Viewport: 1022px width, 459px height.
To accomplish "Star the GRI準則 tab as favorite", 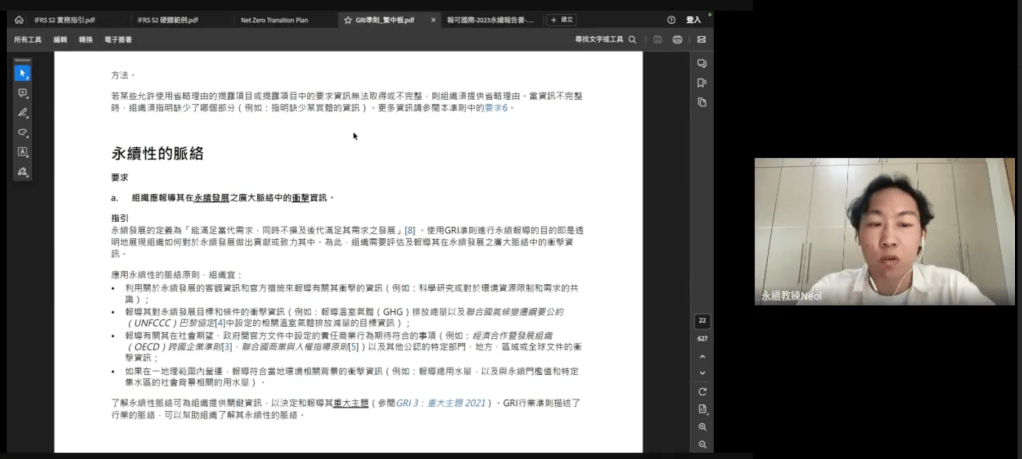I will tap(347, 19).
